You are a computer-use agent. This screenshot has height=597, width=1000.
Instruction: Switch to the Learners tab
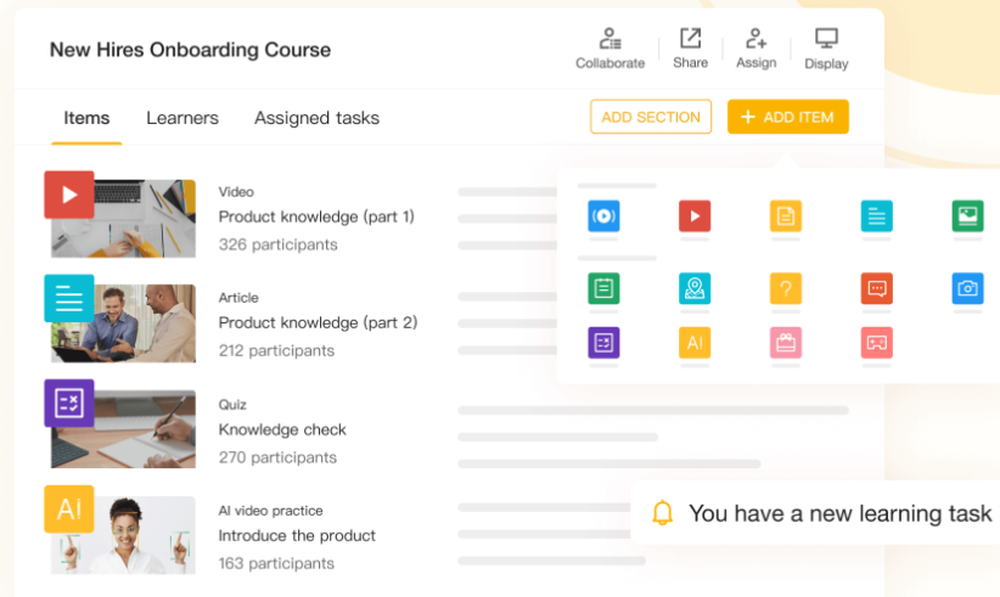182,118
